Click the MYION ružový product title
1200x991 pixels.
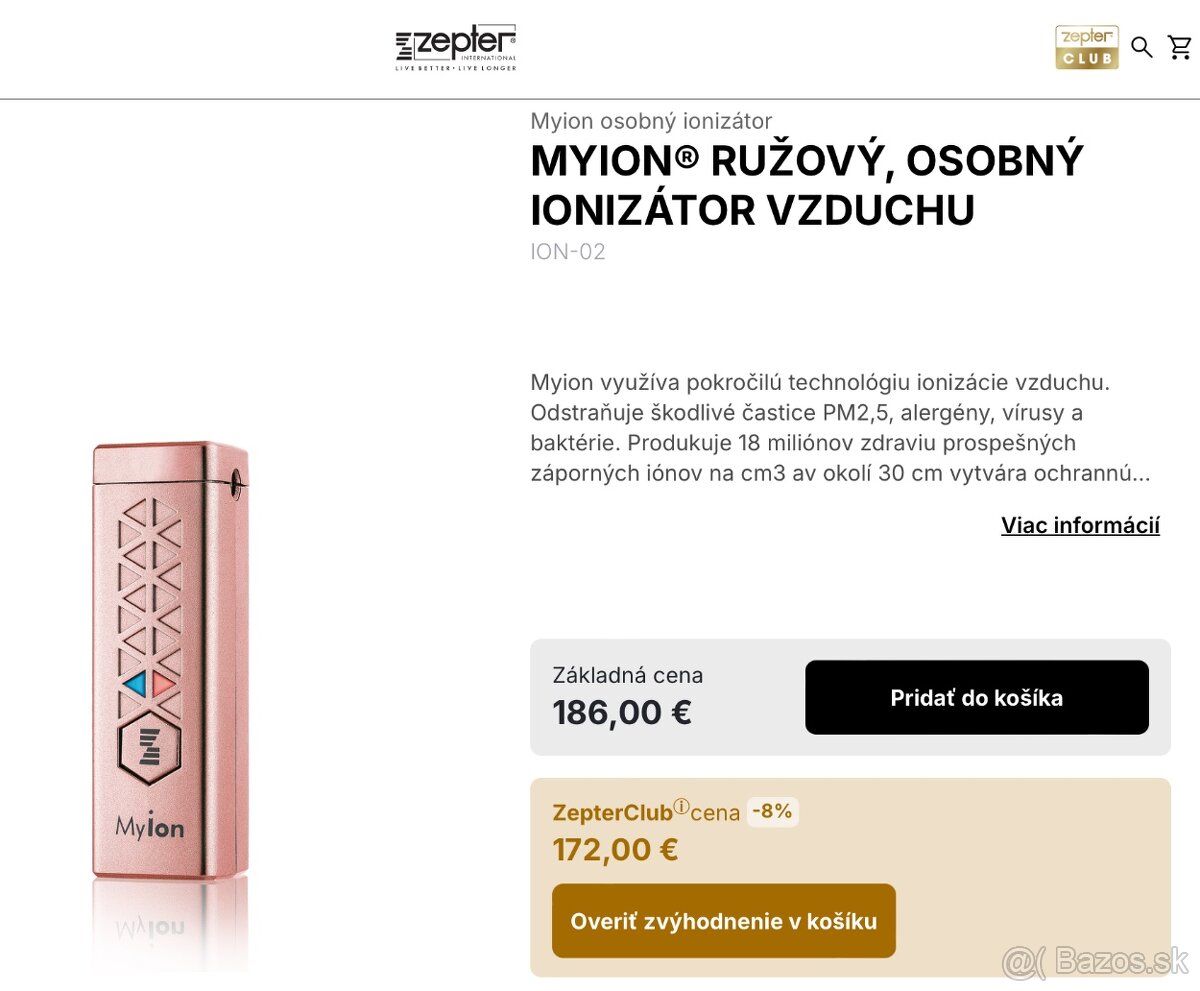(806, 185)
